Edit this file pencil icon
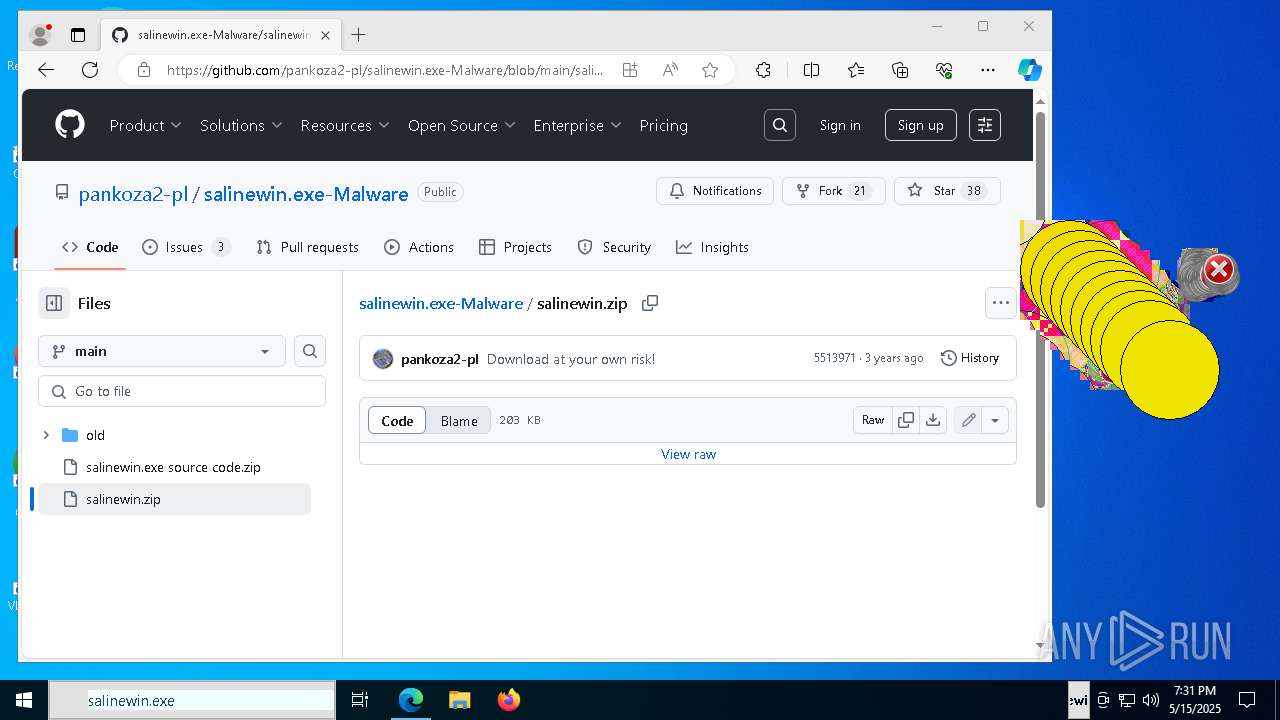The image size is (1280, 720). click(x=968, y=420)
